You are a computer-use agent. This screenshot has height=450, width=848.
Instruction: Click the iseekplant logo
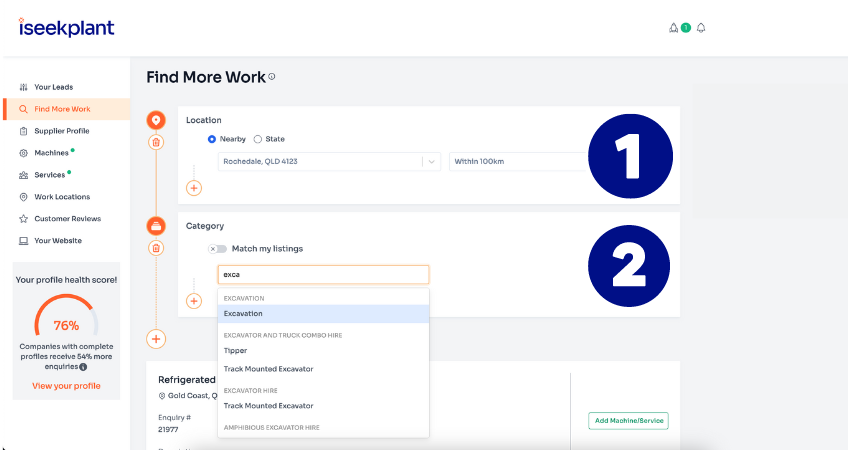66,27
